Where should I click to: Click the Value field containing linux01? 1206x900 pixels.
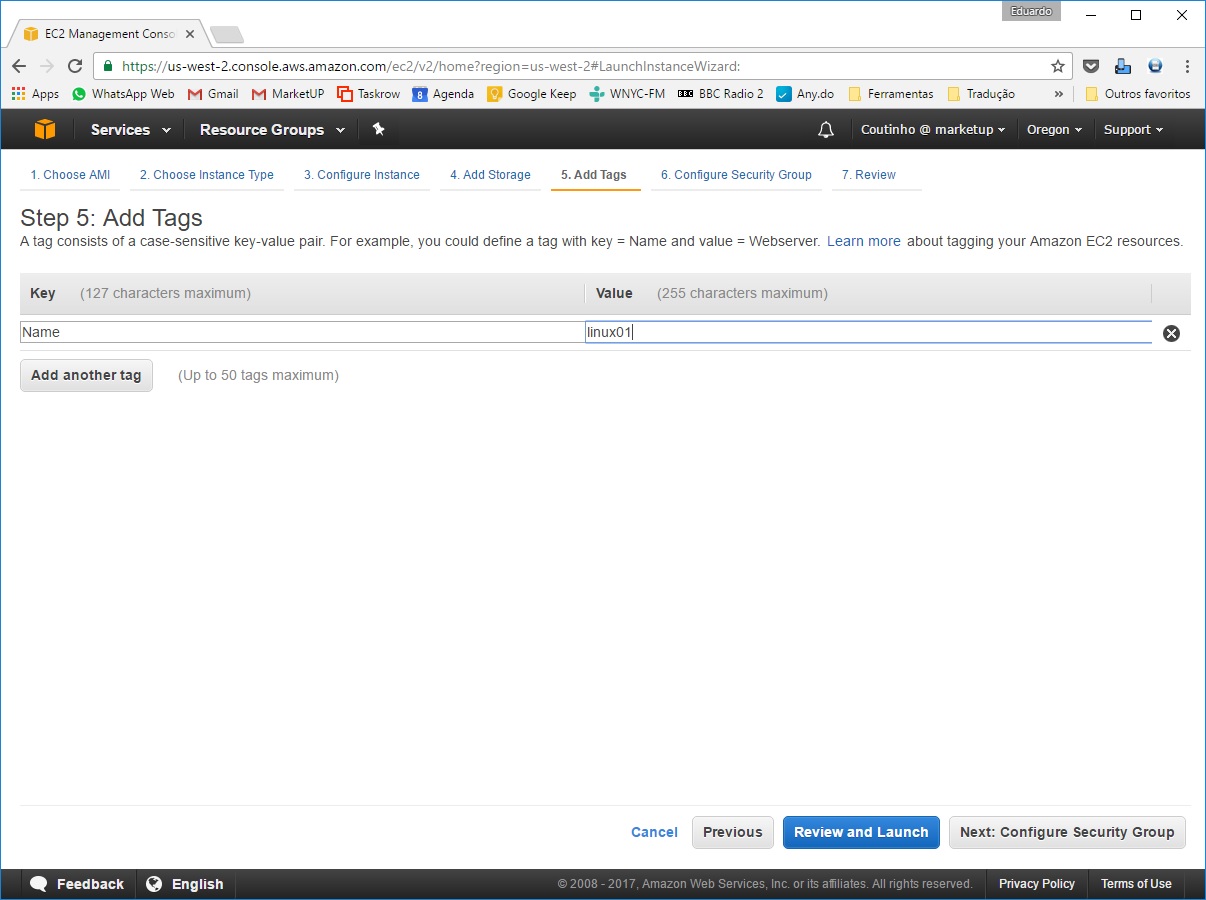click(868, 332)
